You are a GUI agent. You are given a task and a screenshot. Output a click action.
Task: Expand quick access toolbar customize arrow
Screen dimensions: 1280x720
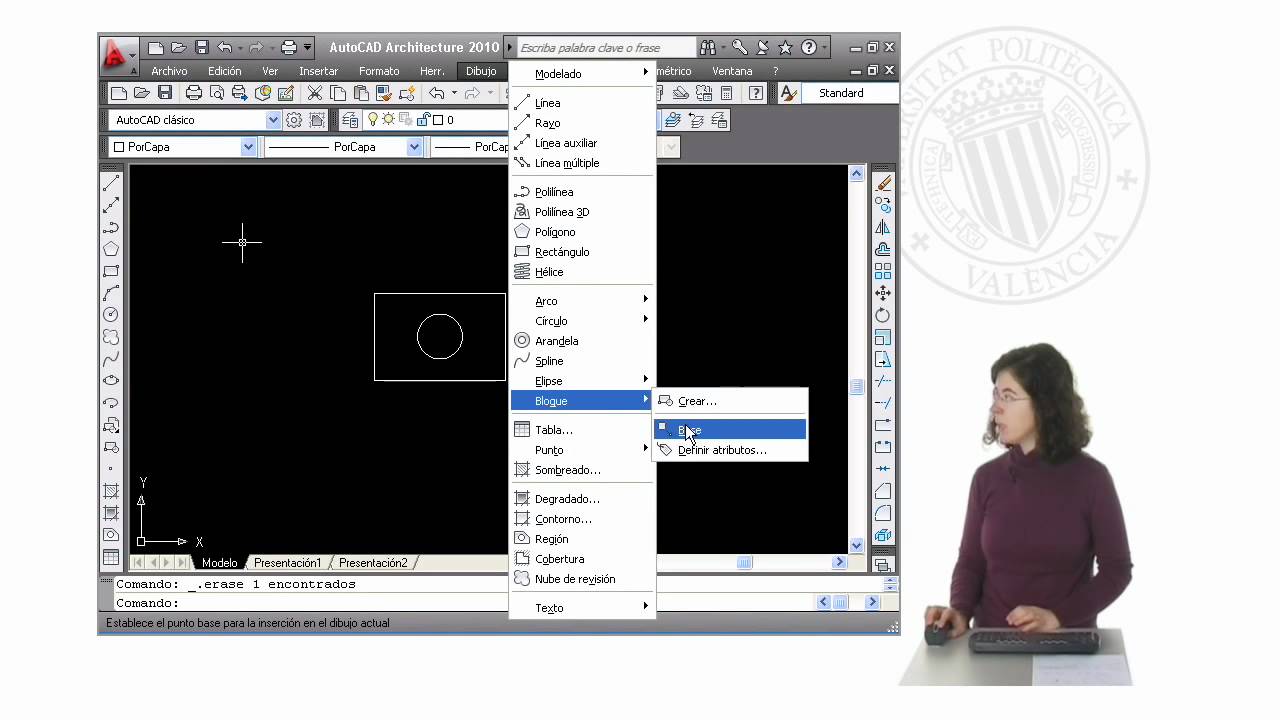(307, 47)
